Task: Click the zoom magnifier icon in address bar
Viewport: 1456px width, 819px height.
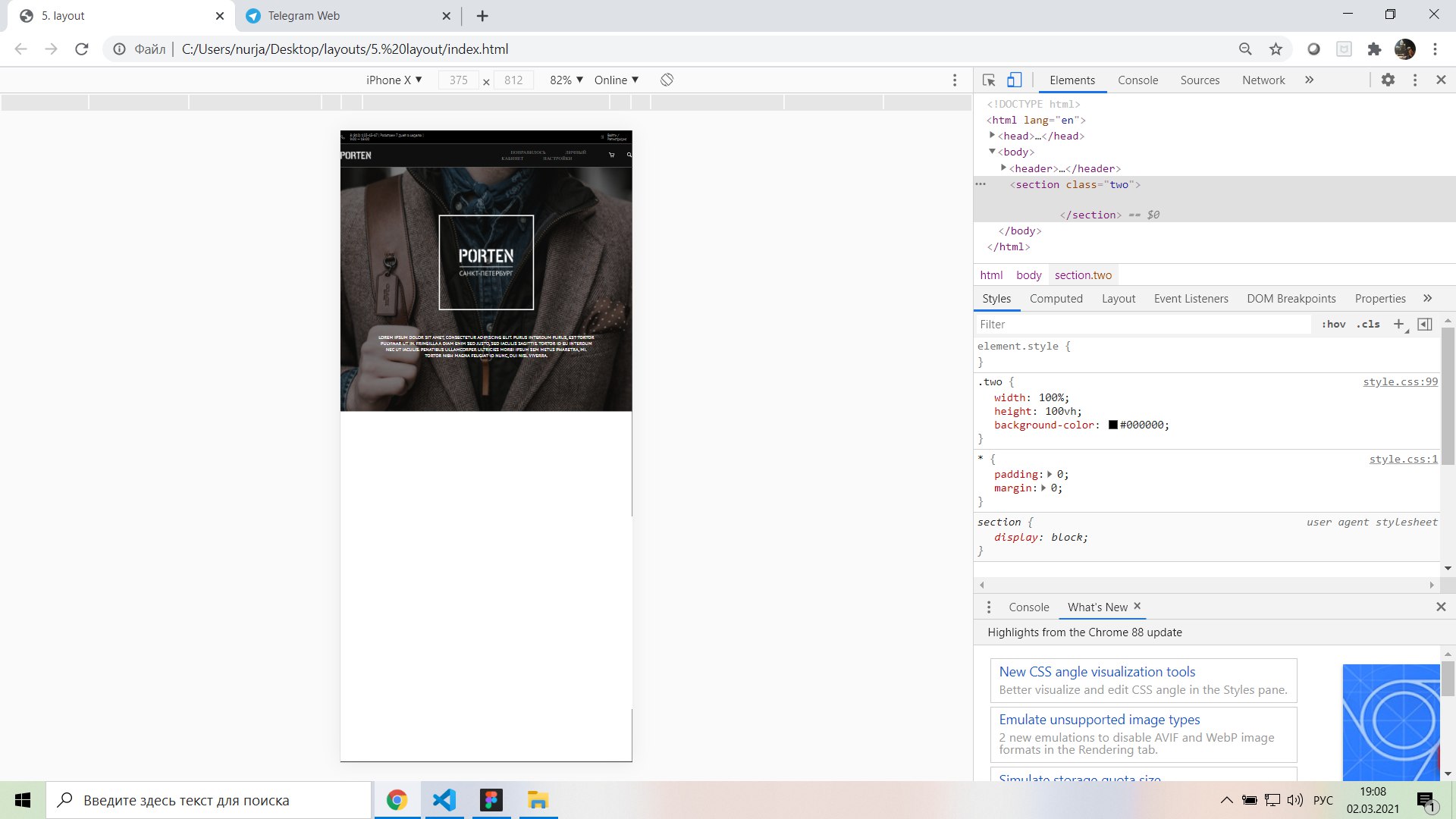Action: tap(1245, 49)
